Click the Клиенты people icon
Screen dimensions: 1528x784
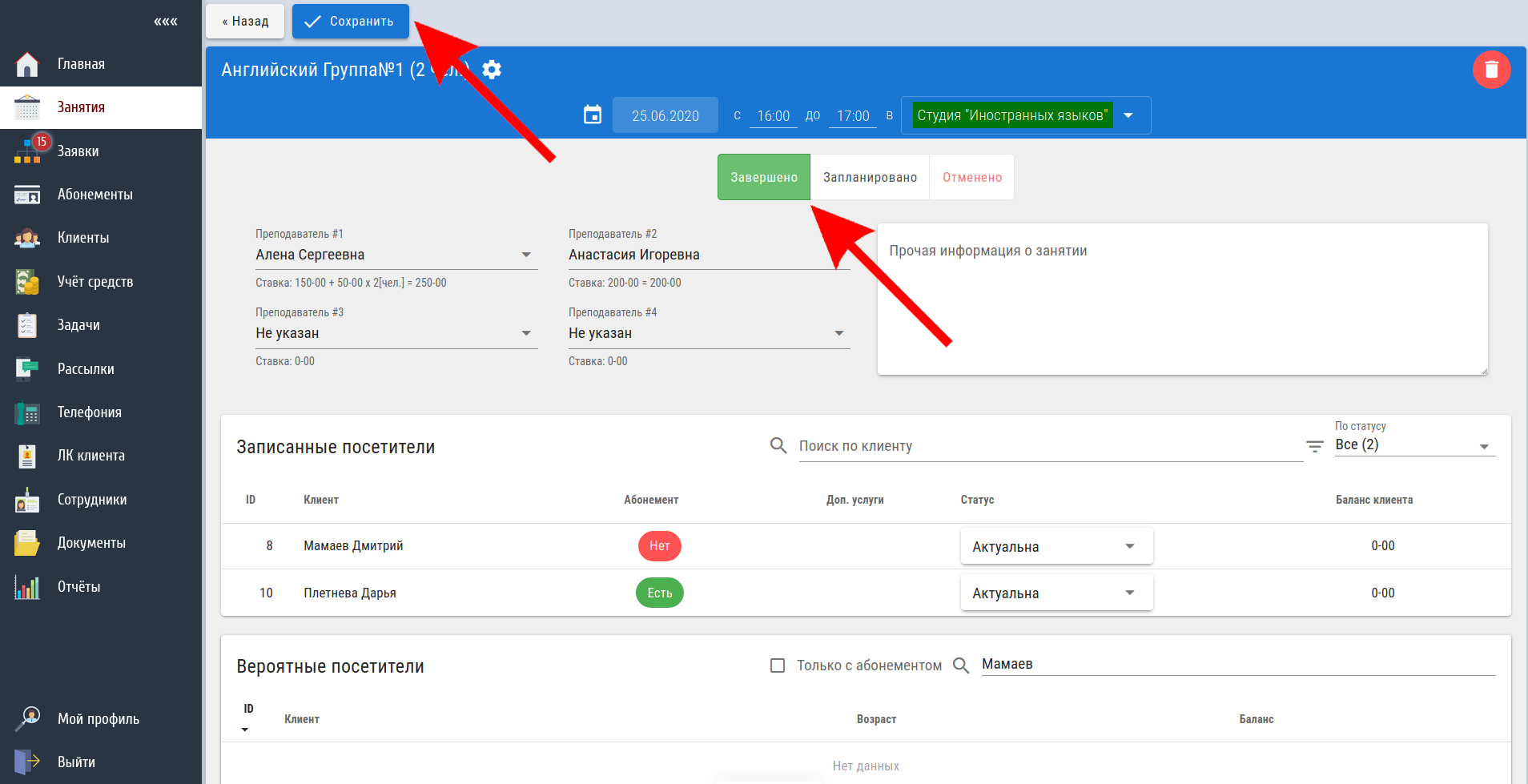click(x=27, y=238)
